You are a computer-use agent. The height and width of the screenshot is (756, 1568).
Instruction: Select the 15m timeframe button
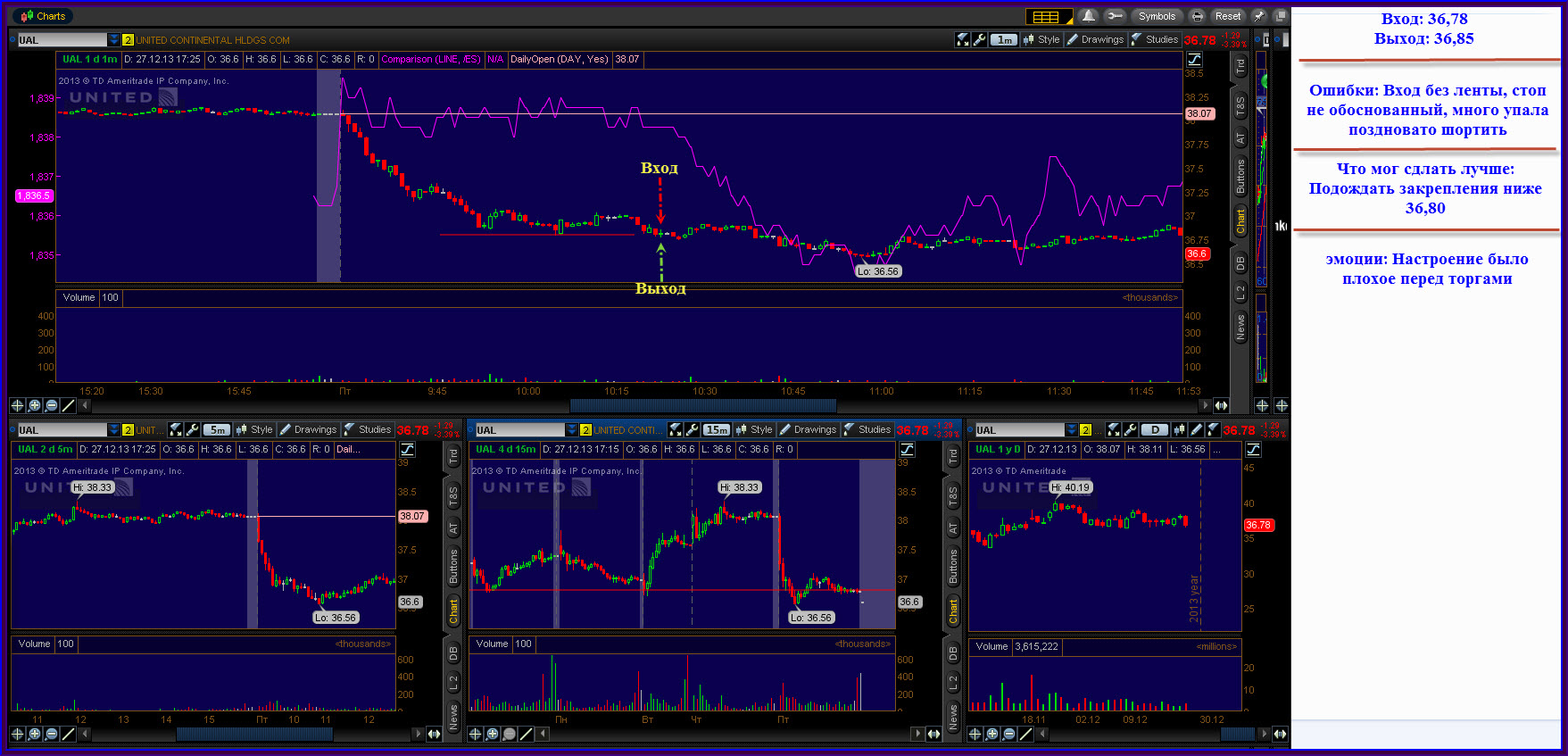click(717, 429)
